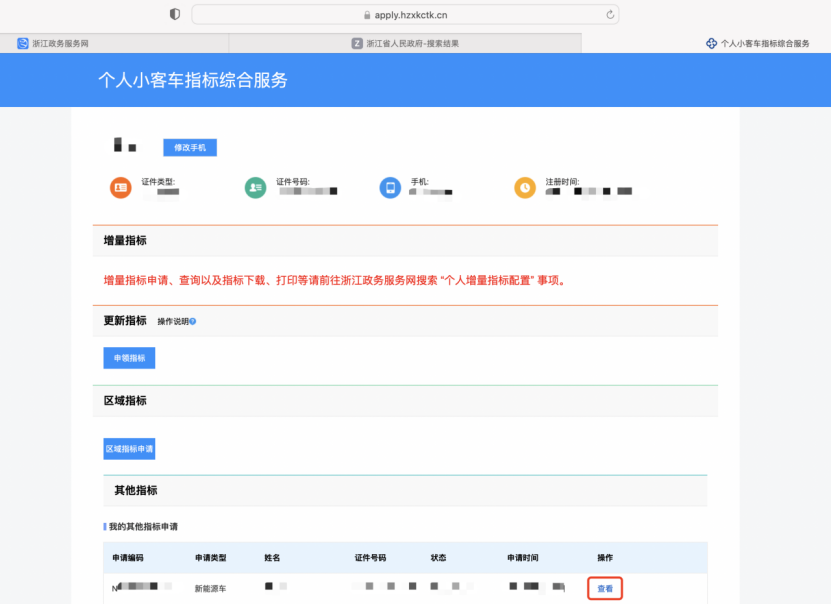Click the green 证件号码 icon
This screenshot has height=605, width=831.
(256, 187)
